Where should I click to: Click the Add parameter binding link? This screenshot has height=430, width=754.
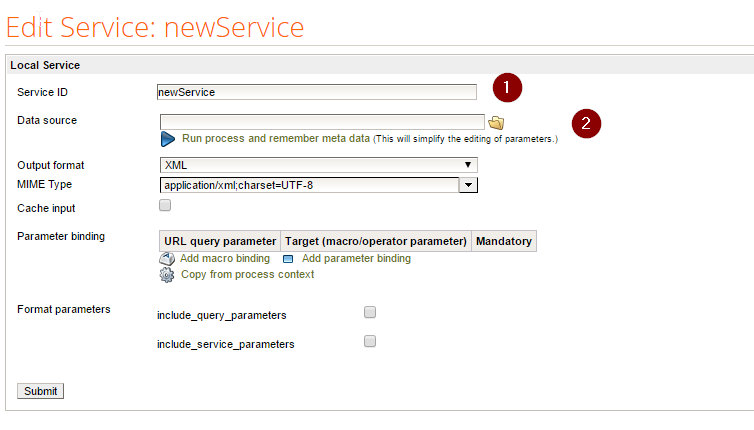pyautogui.click(x=356, y=258)
